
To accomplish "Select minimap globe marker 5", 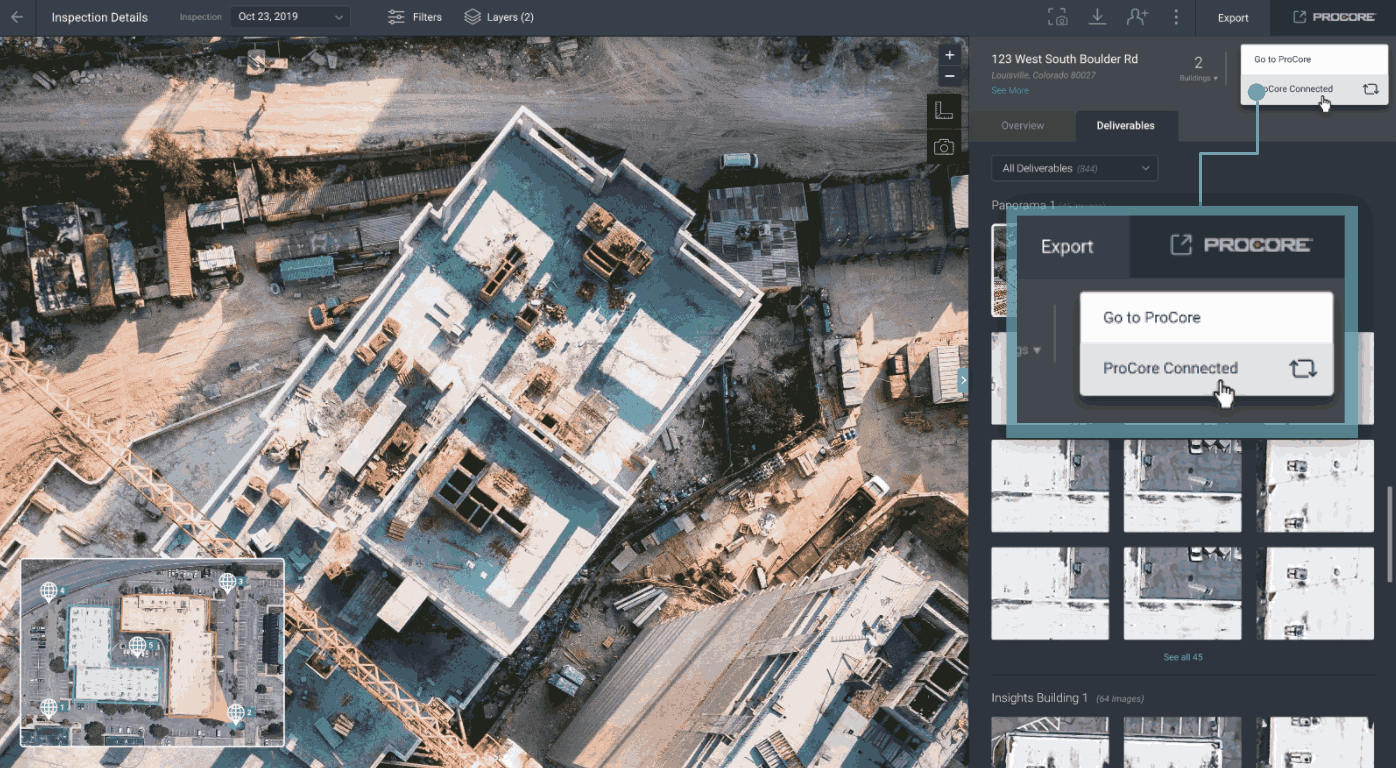I will 139,646.
